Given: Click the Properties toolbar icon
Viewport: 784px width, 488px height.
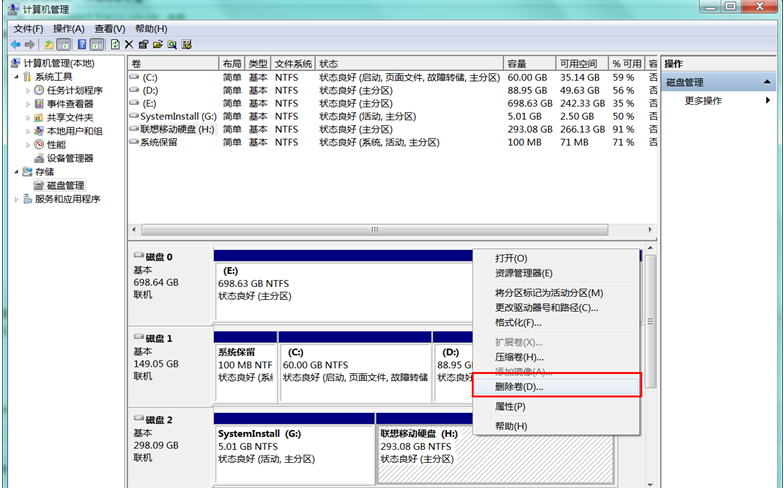Looking at the screenshot, I should [143, 45].
